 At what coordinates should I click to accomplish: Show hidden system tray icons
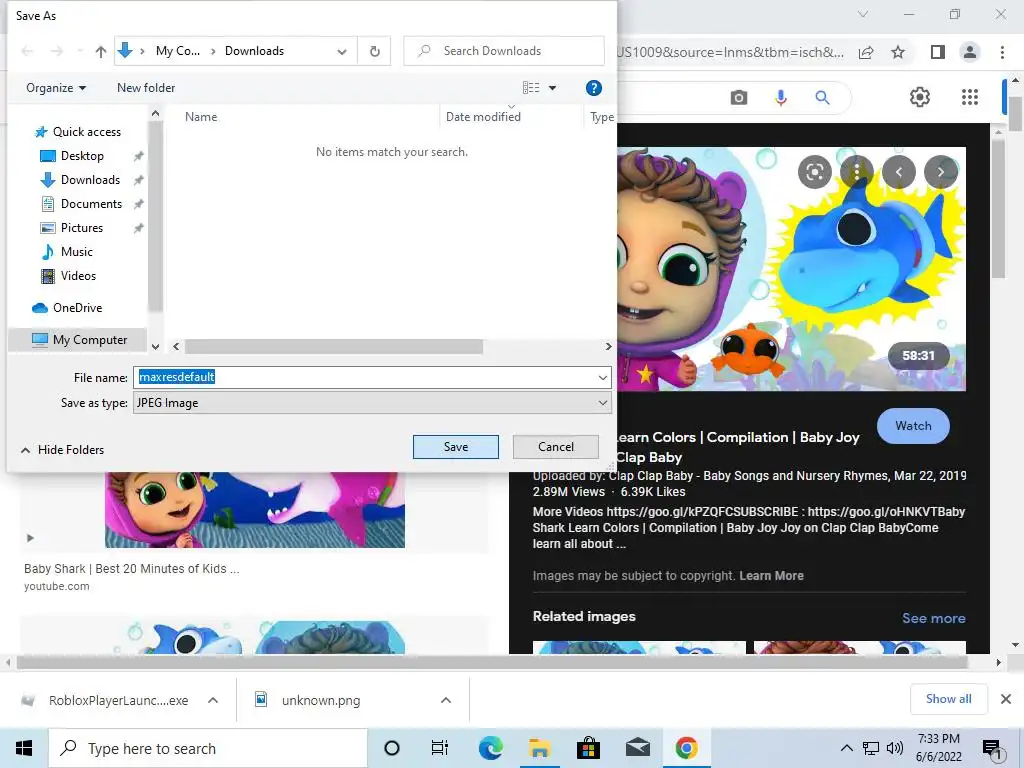click(x=846, y=748)
